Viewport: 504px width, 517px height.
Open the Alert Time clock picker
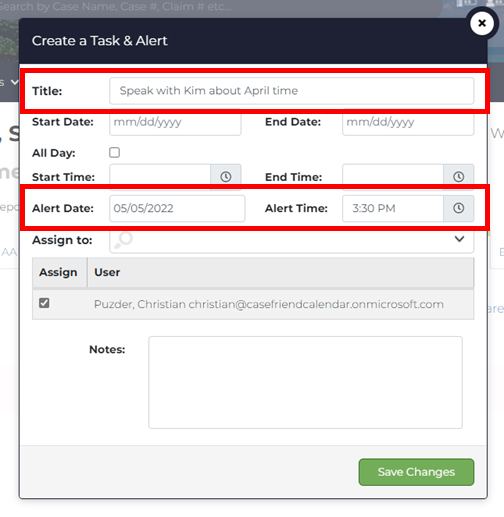[458, 208]
